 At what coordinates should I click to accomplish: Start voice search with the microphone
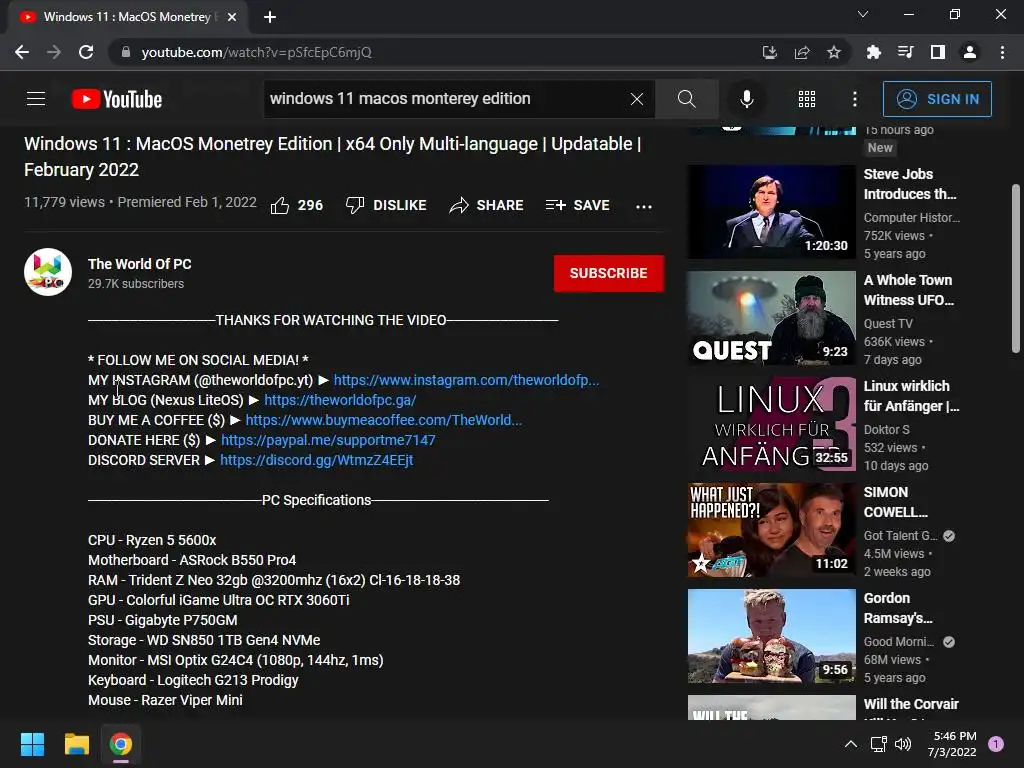[746, 99]
